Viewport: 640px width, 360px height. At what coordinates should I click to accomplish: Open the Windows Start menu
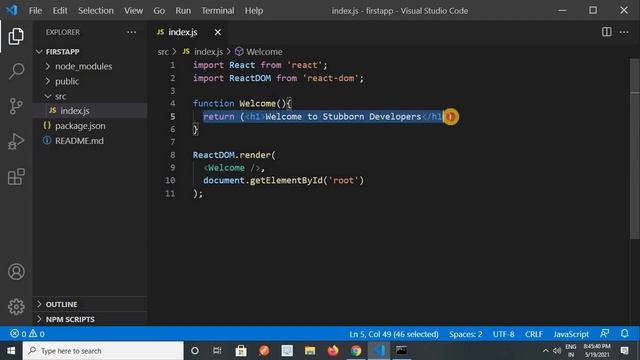coord(11,351)
